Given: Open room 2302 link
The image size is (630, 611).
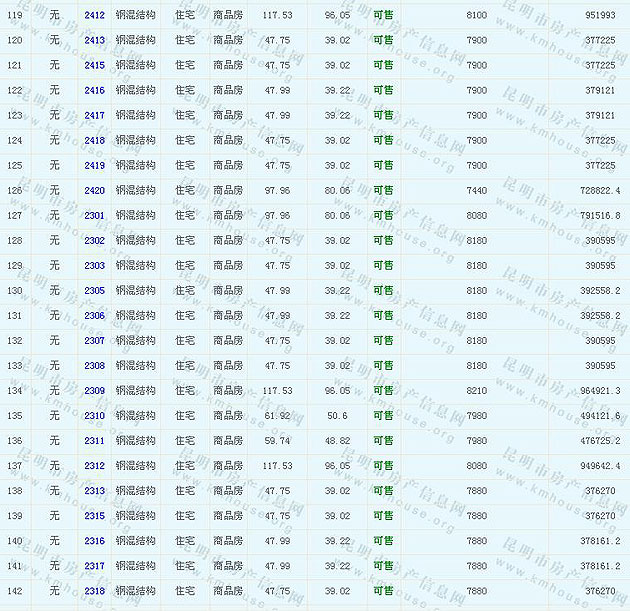Looking at the screenshot, I should 94,241.
